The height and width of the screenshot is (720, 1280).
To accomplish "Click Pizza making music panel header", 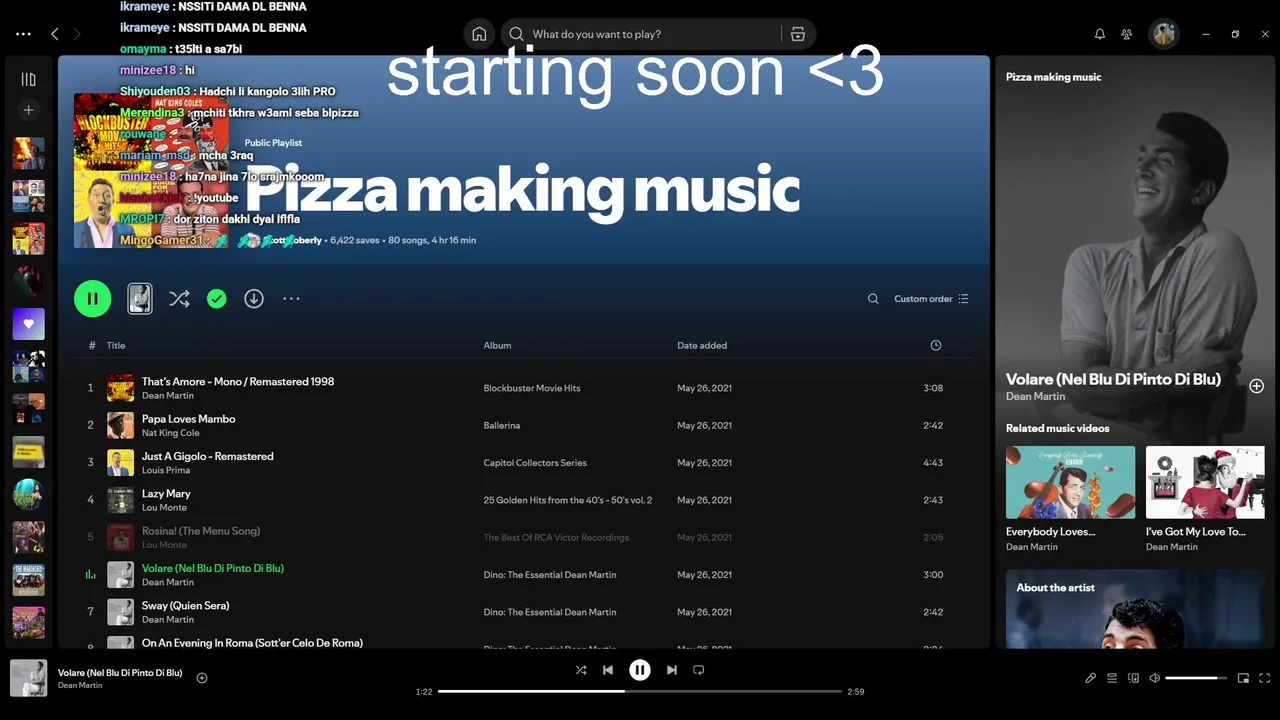I will [x=1053, y=77].
